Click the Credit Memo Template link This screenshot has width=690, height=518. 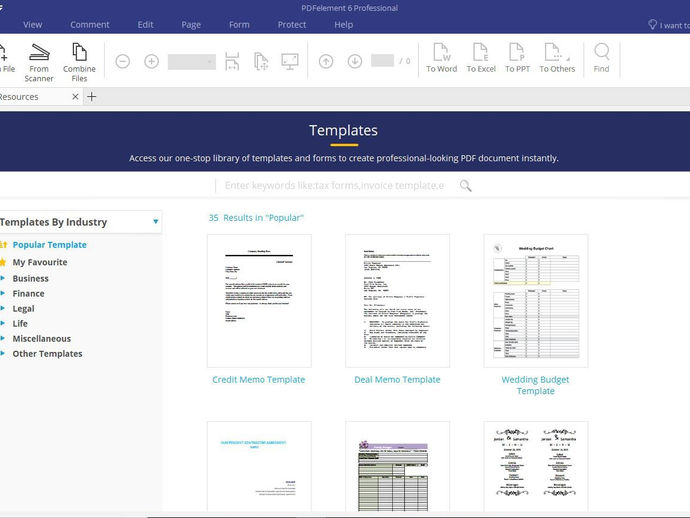259,380
